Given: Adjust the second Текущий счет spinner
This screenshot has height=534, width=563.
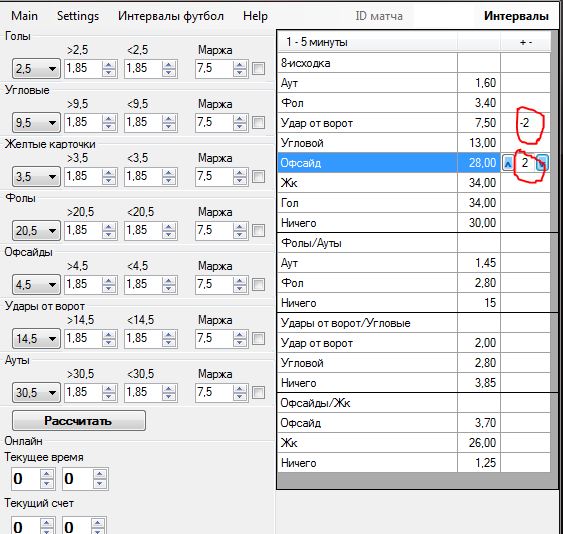Looking at the screenshot, I should (x=98, y=526).
